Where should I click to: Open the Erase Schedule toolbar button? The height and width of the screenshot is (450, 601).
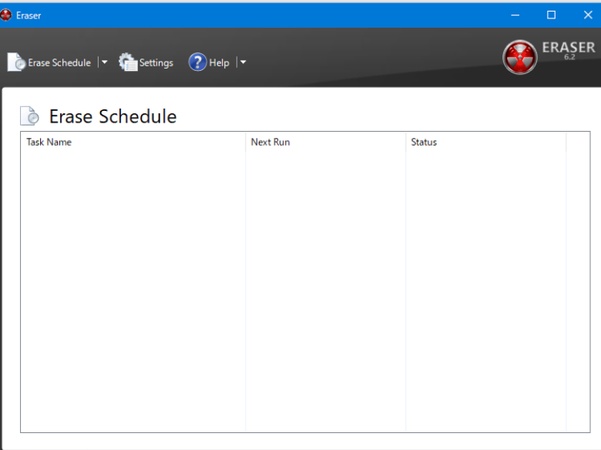click(x=50, y=62)
